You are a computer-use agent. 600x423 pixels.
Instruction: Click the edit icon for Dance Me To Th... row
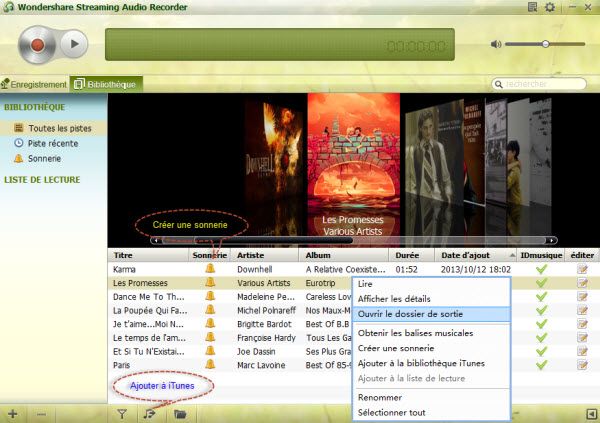[x=582, y=297]
